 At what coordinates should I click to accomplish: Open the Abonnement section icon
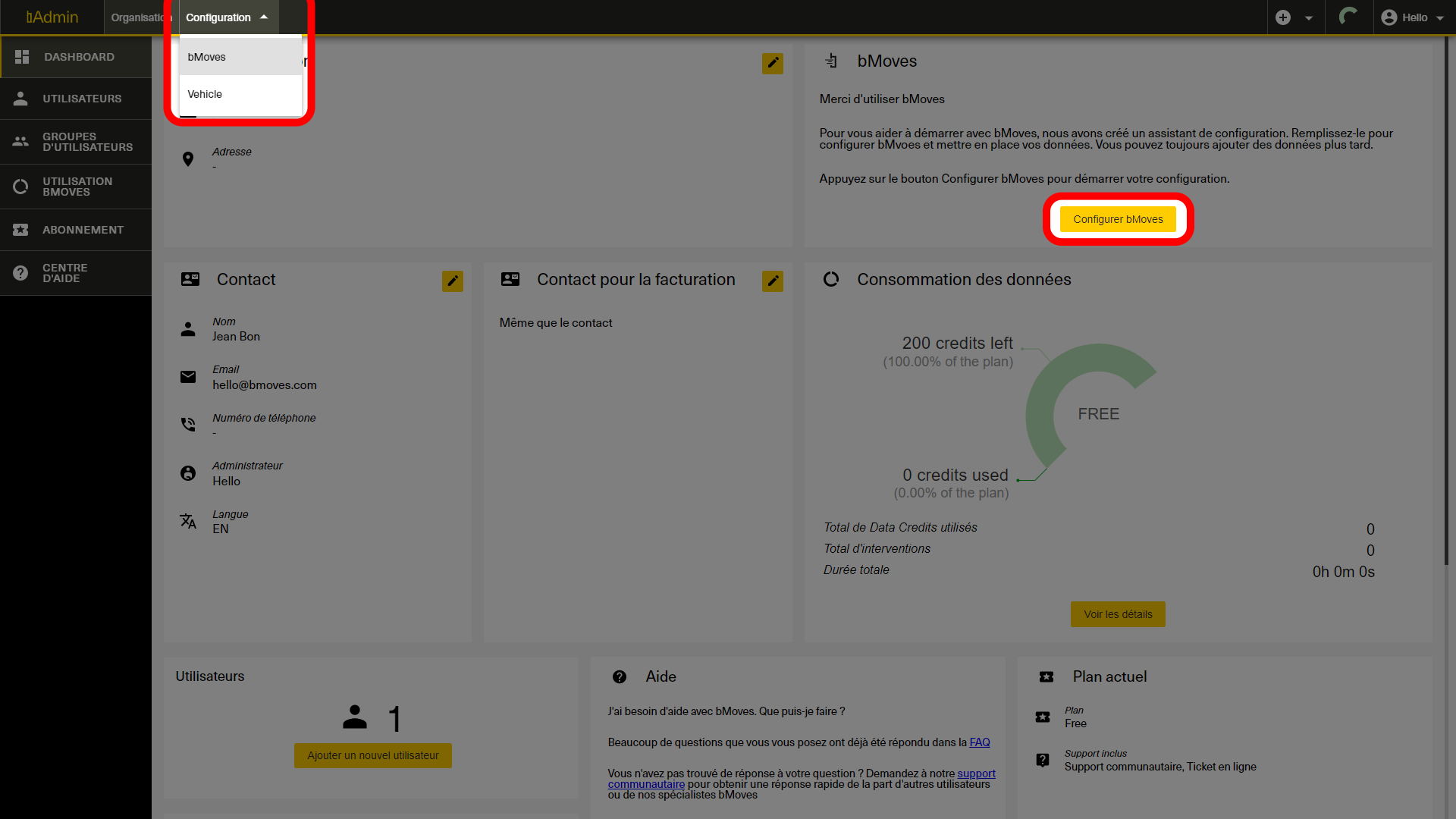tap(20, 230)
